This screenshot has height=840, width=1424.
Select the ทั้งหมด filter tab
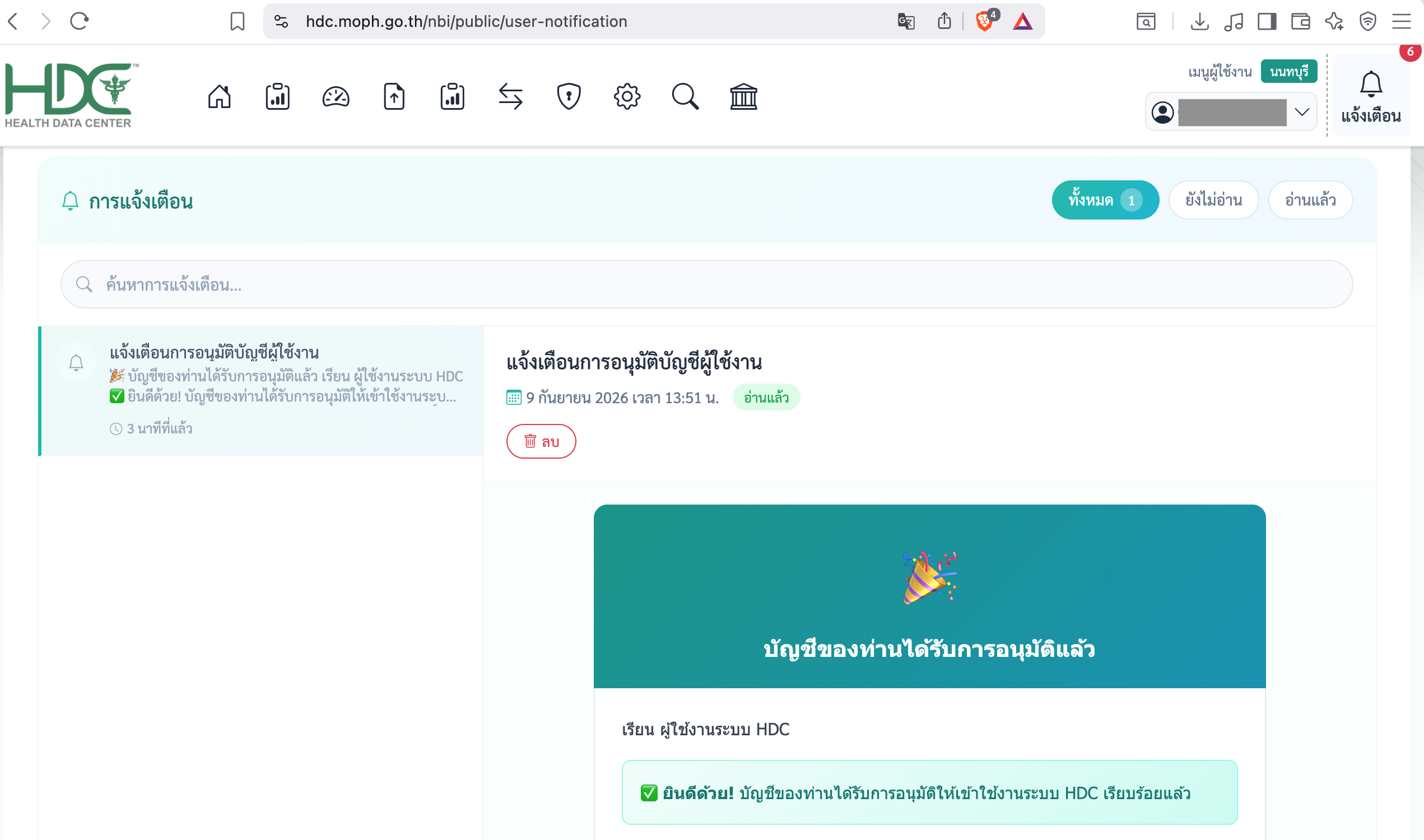(1105, 200)
